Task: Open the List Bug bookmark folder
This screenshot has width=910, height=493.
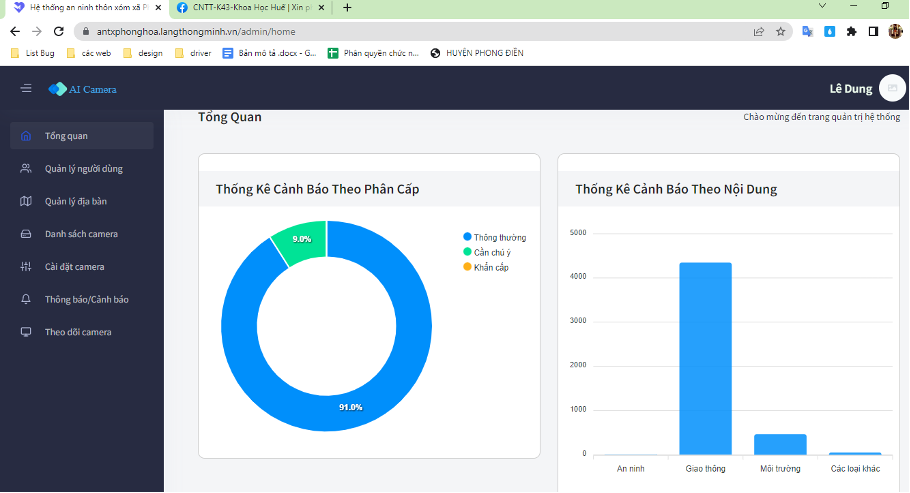Action: click(35, 53)
